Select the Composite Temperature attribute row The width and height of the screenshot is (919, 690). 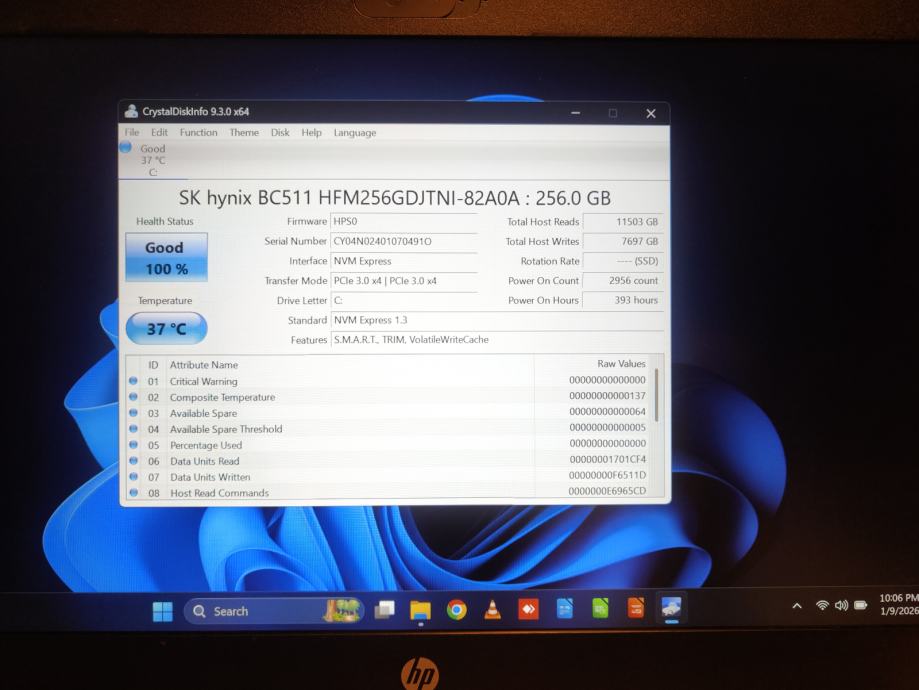(389, 397)
